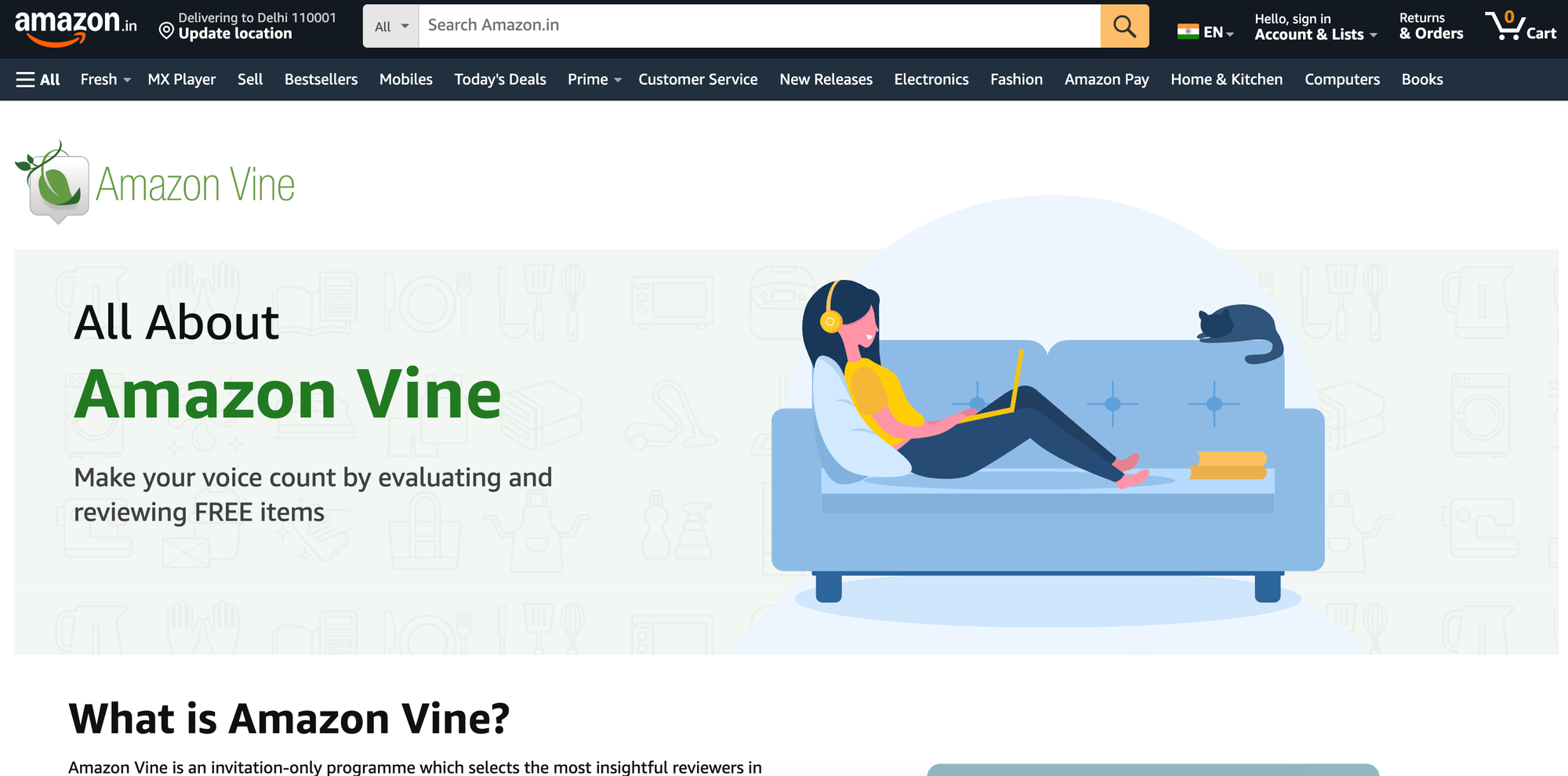Select Electronics from the navigation bar
The image size is (1568, 776).
pyautogui.click(x=931, y=79)
